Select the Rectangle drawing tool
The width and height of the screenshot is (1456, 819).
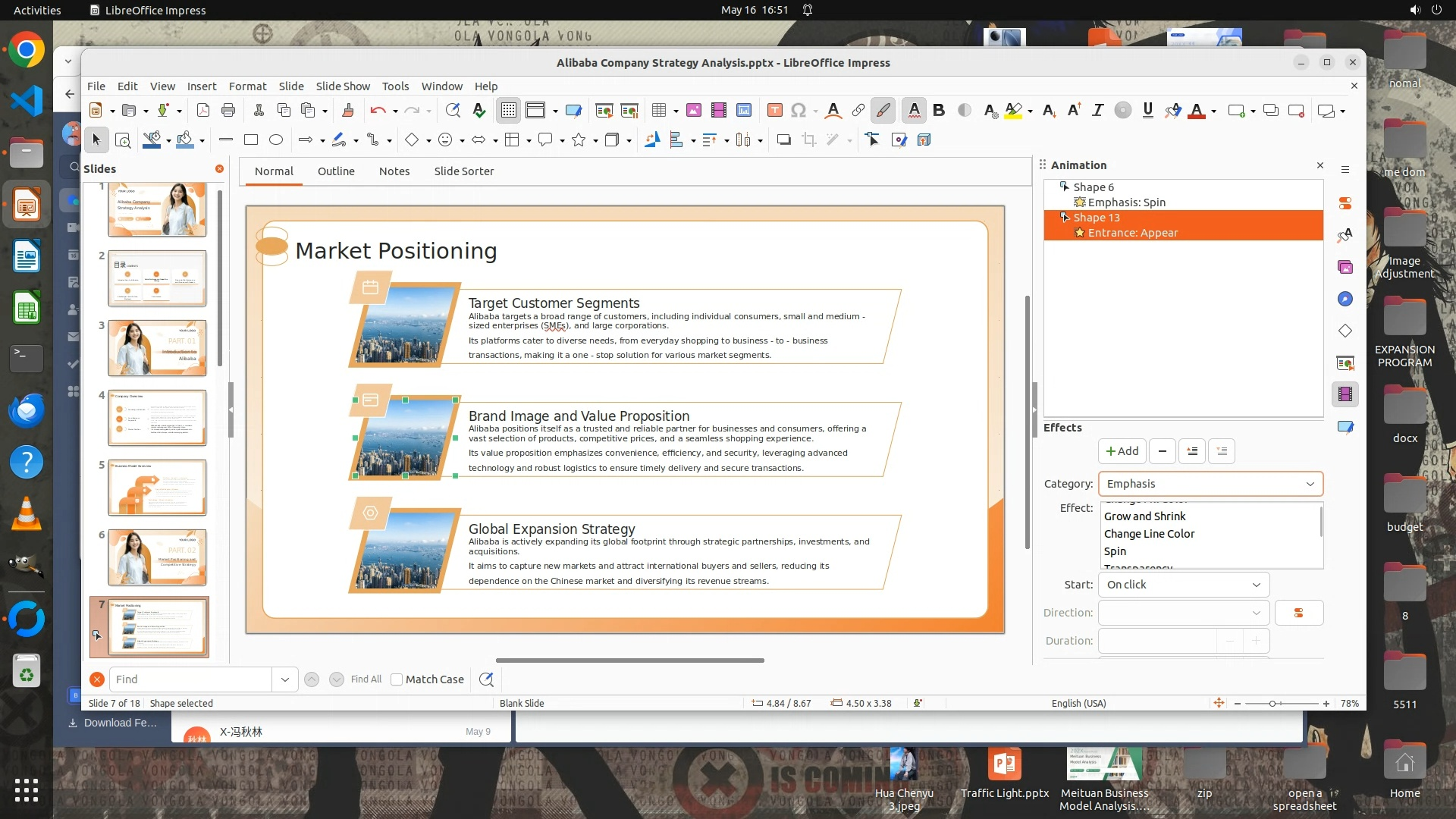click(x=251, y=140)
